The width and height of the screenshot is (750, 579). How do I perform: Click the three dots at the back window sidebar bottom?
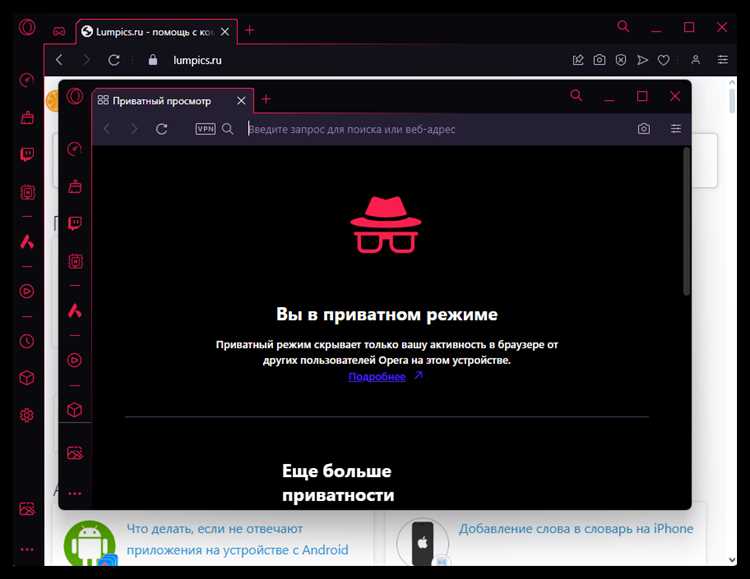pyautogui.click(x=27, y=549)
